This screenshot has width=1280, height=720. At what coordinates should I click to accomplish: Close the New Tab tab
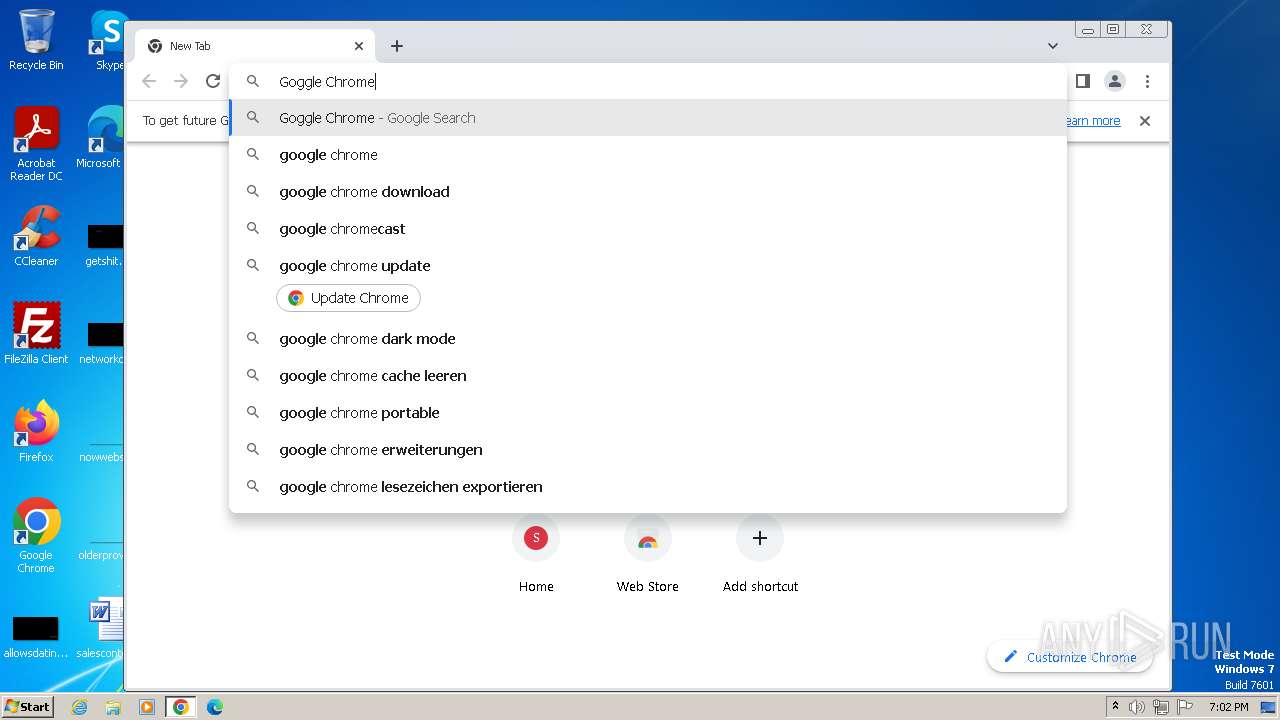(359, 46)
